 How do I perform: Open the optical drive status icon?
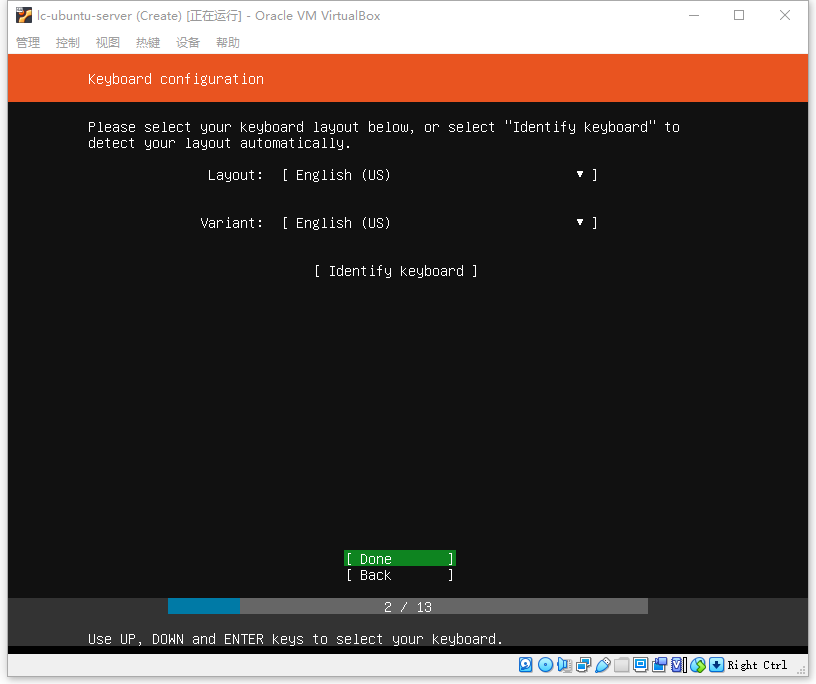pyautogui.click(x=545, y=665)
